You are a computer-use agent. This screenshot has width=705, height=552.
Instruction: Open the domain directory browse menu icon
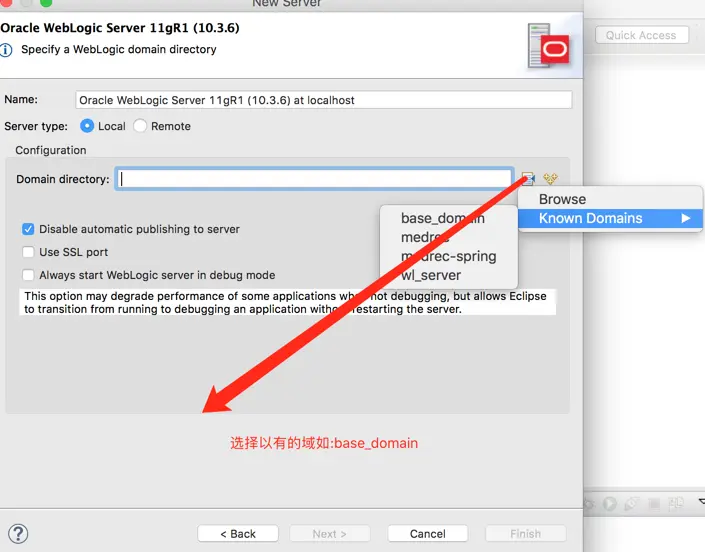(x=528, y=178)
